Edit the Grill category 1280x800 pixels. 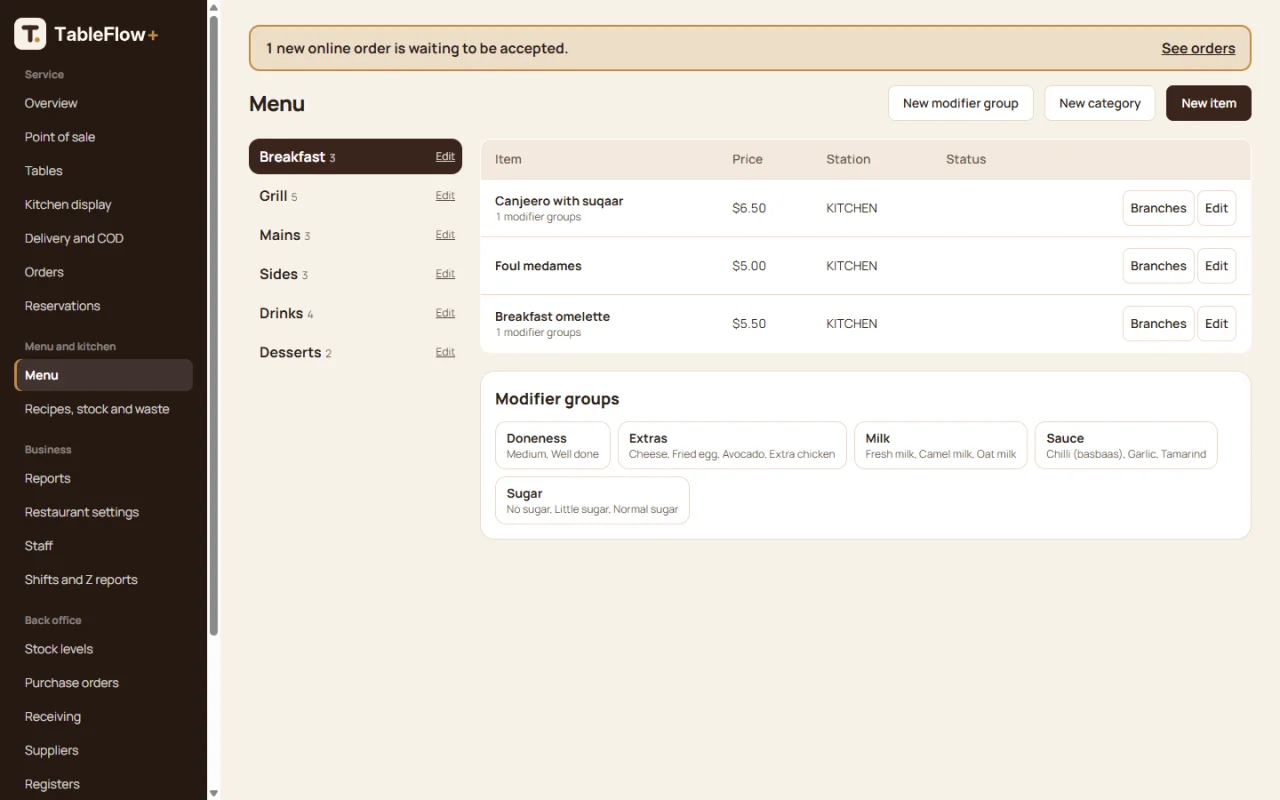(445, 196)
